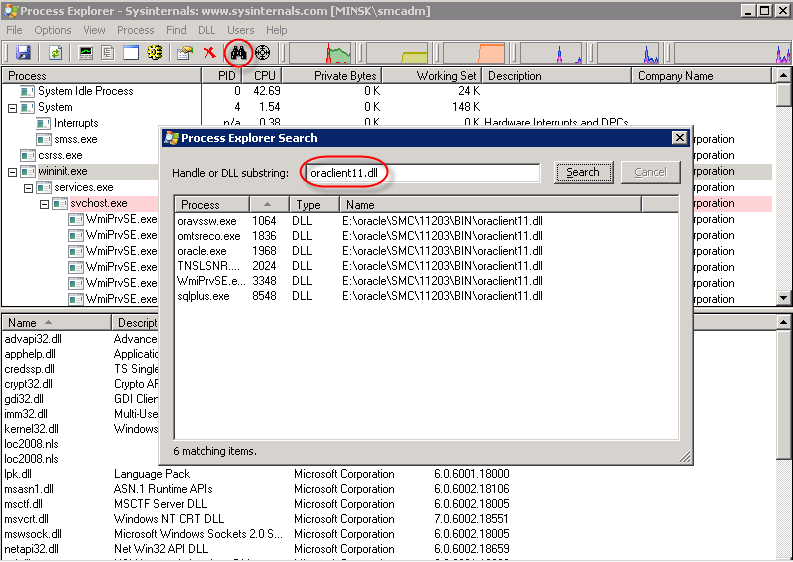Click the resize grip of search dialog

(x=684, y=457)
